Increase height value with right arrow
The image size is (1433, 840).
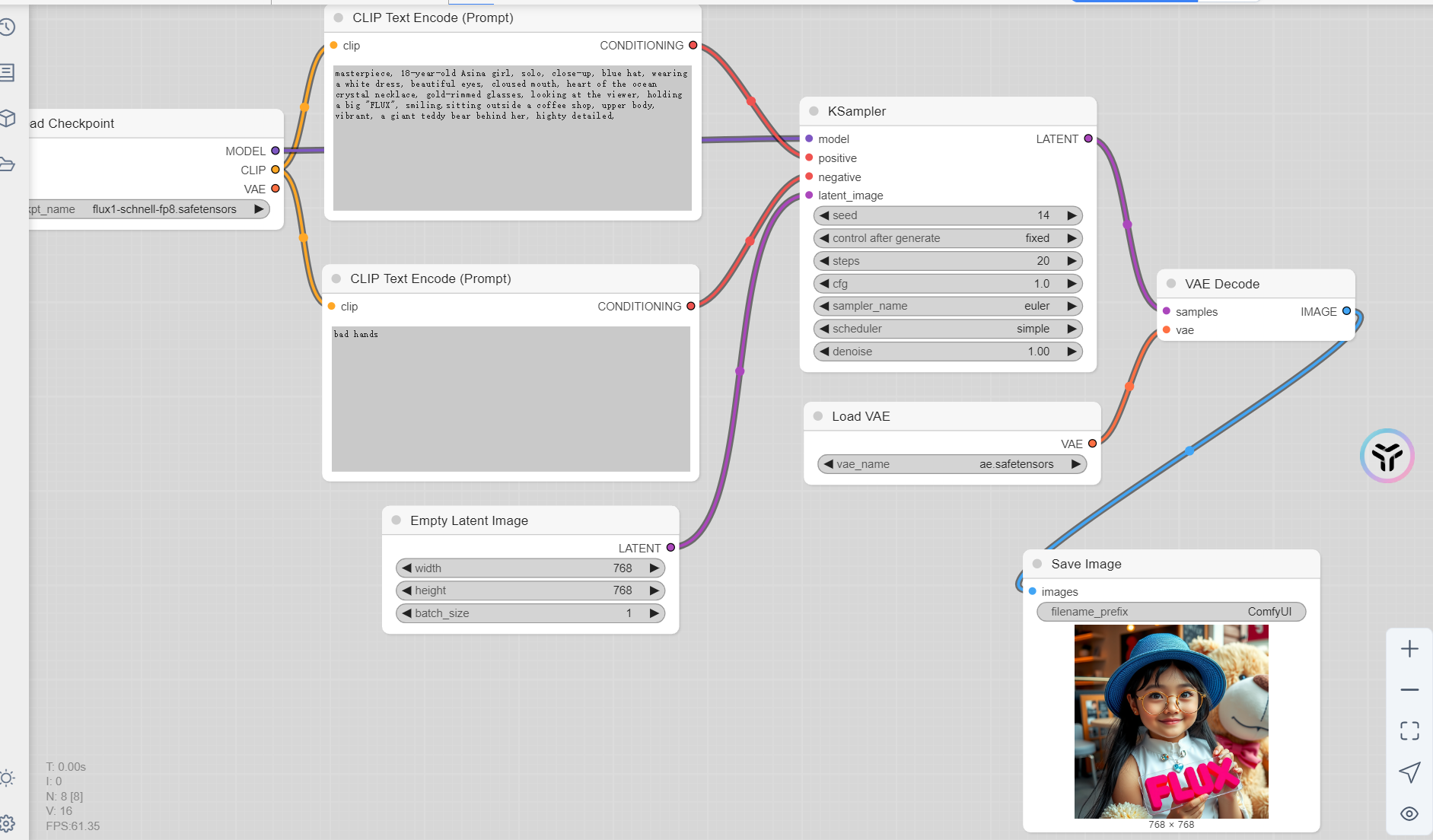click(x=654, y=590)
